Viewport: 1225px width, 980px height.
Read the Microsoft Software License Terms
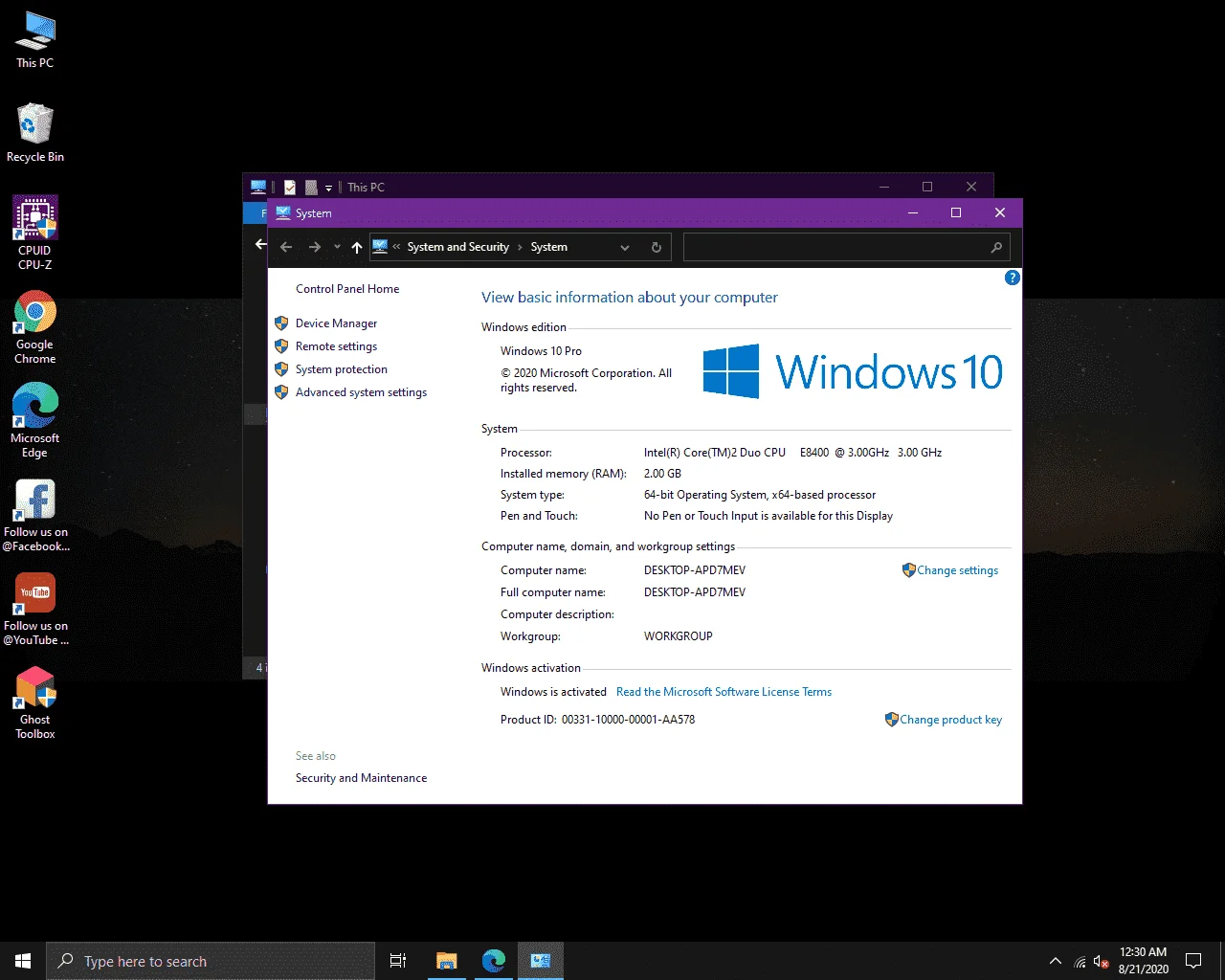[724, 692]
